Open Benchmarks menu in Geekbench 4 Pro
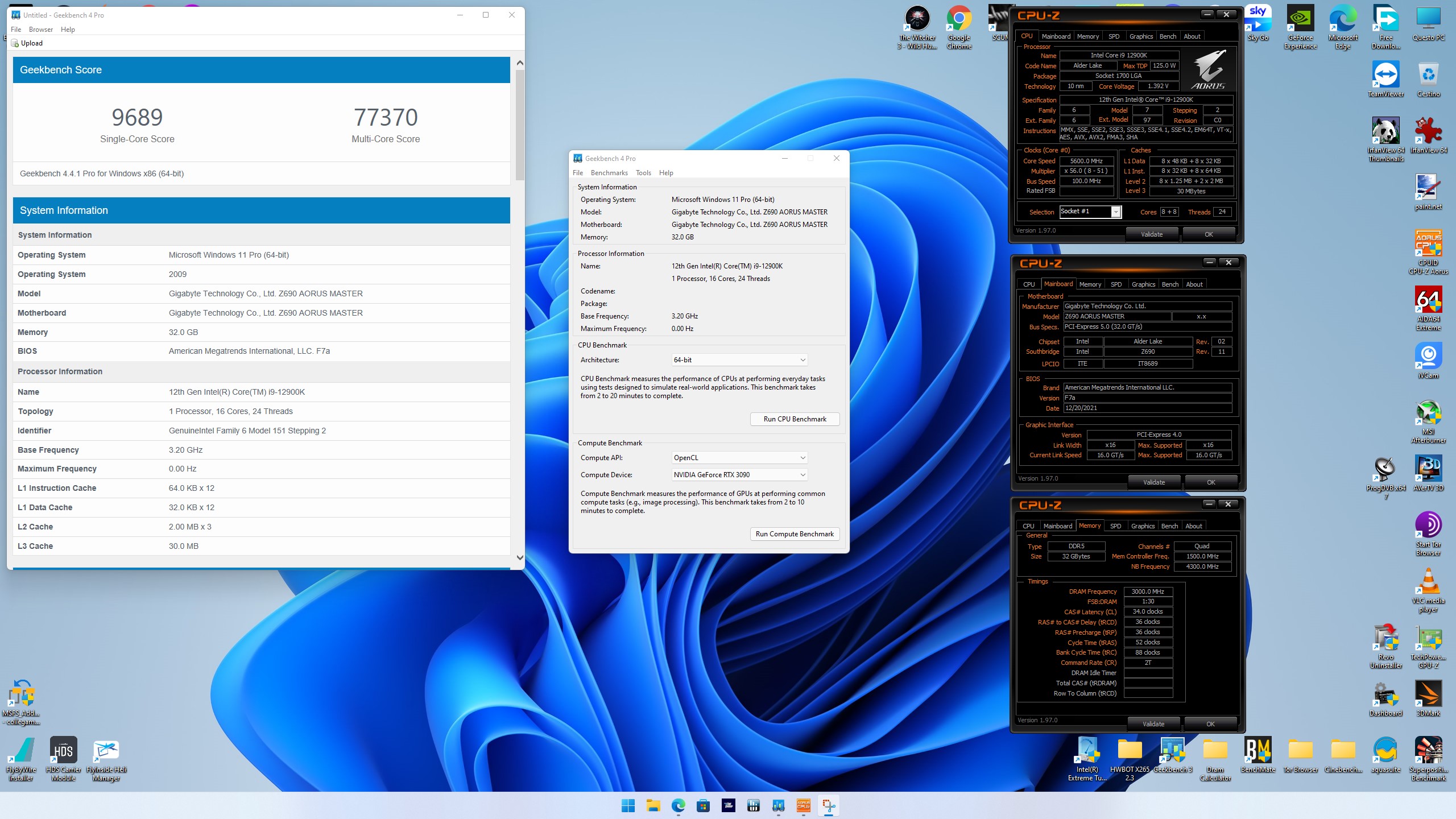 coord(609,173)
